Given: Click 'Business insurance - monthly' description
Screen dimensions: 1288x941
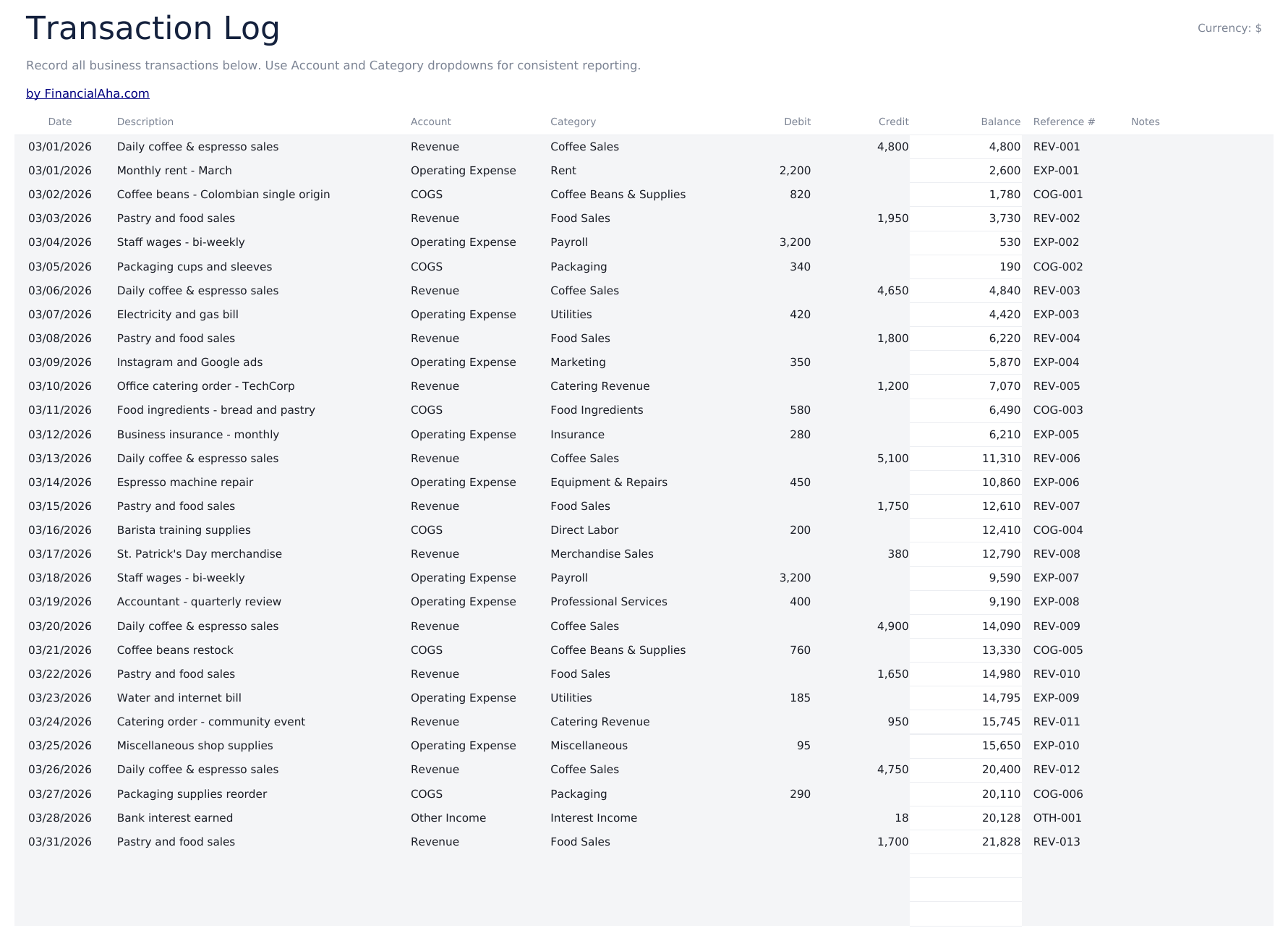Looking at the screenshot, I should [x=198, y=435].
